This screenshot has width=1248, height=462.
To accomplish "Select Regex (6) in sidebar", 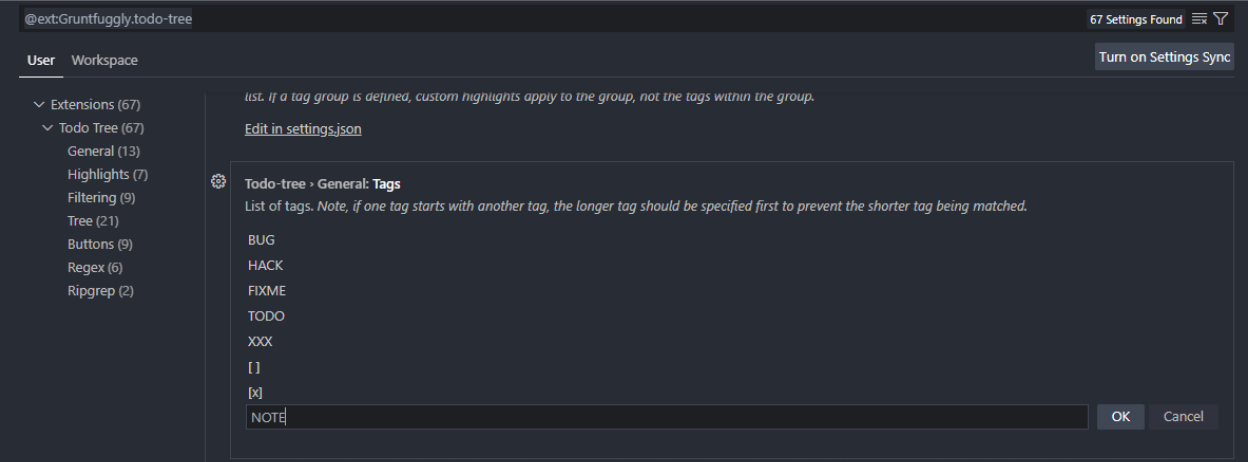I will (95, 268).
